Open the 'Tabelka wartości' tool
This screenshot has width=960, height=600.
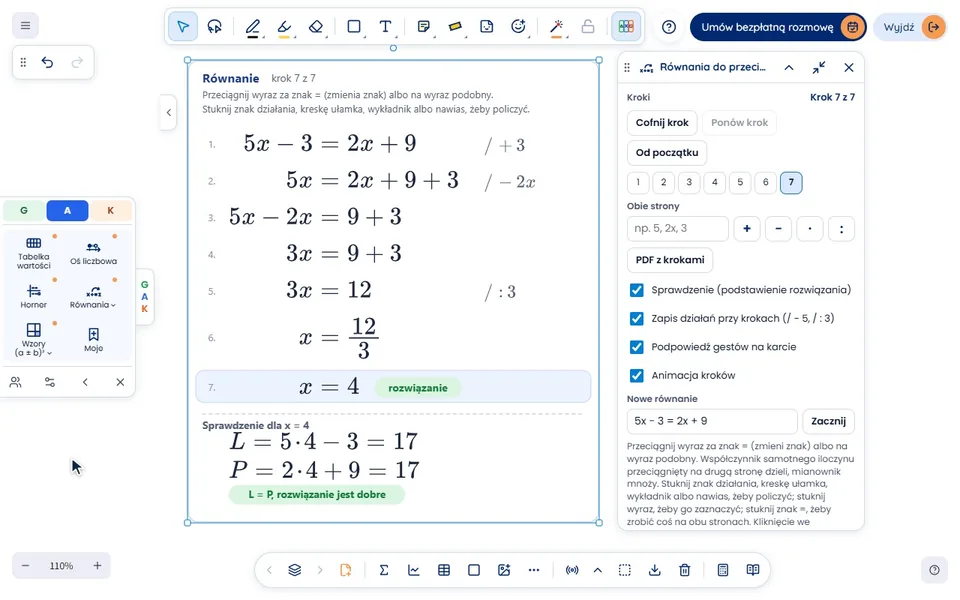click(34, 253)
